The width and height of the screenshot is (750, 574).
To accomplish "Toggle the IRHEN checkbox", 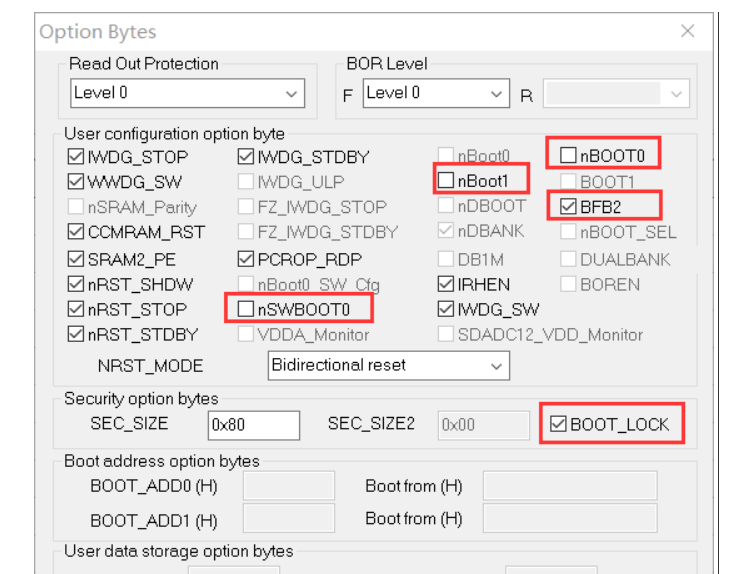I will coord(445,284).
